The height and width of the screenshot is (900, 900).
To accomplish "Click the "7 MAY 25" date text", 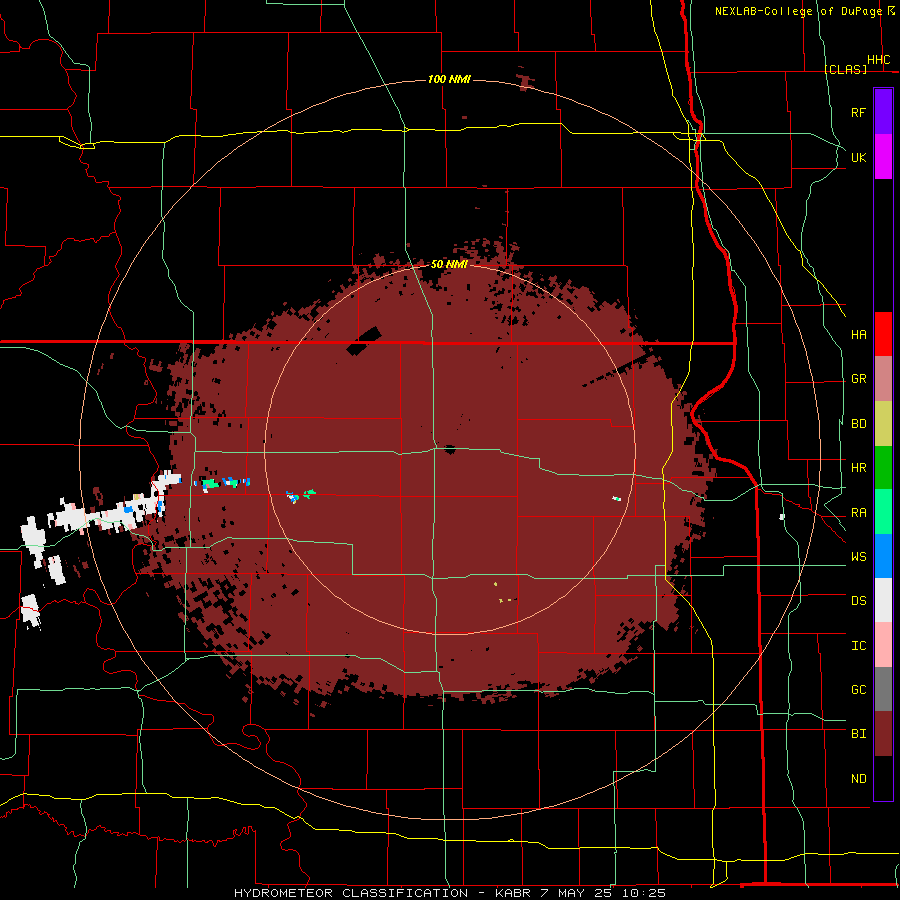I will point(577,893).
